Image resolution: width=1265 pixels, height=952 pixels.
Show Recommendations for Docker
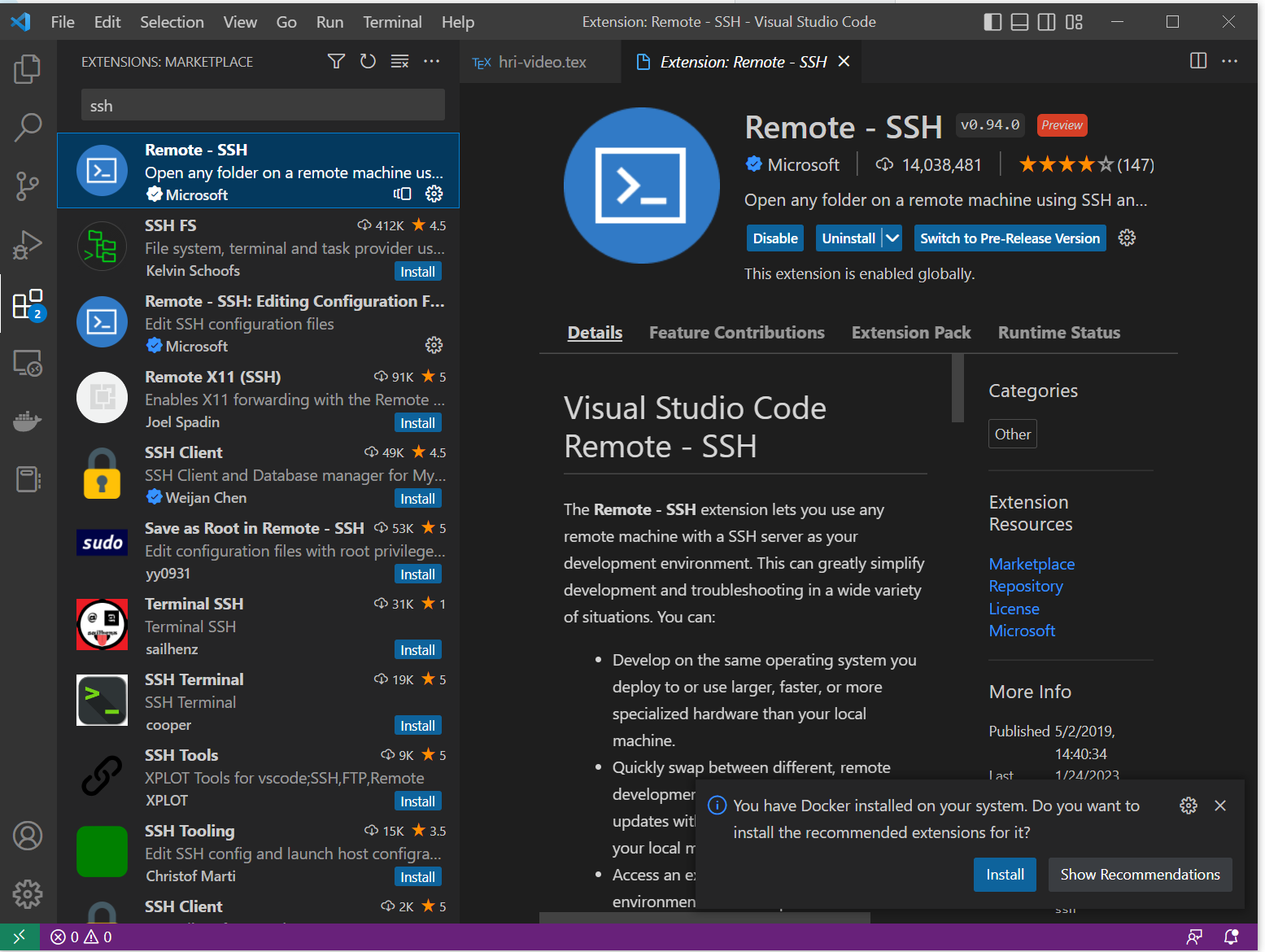click(x=1140, y=875)
